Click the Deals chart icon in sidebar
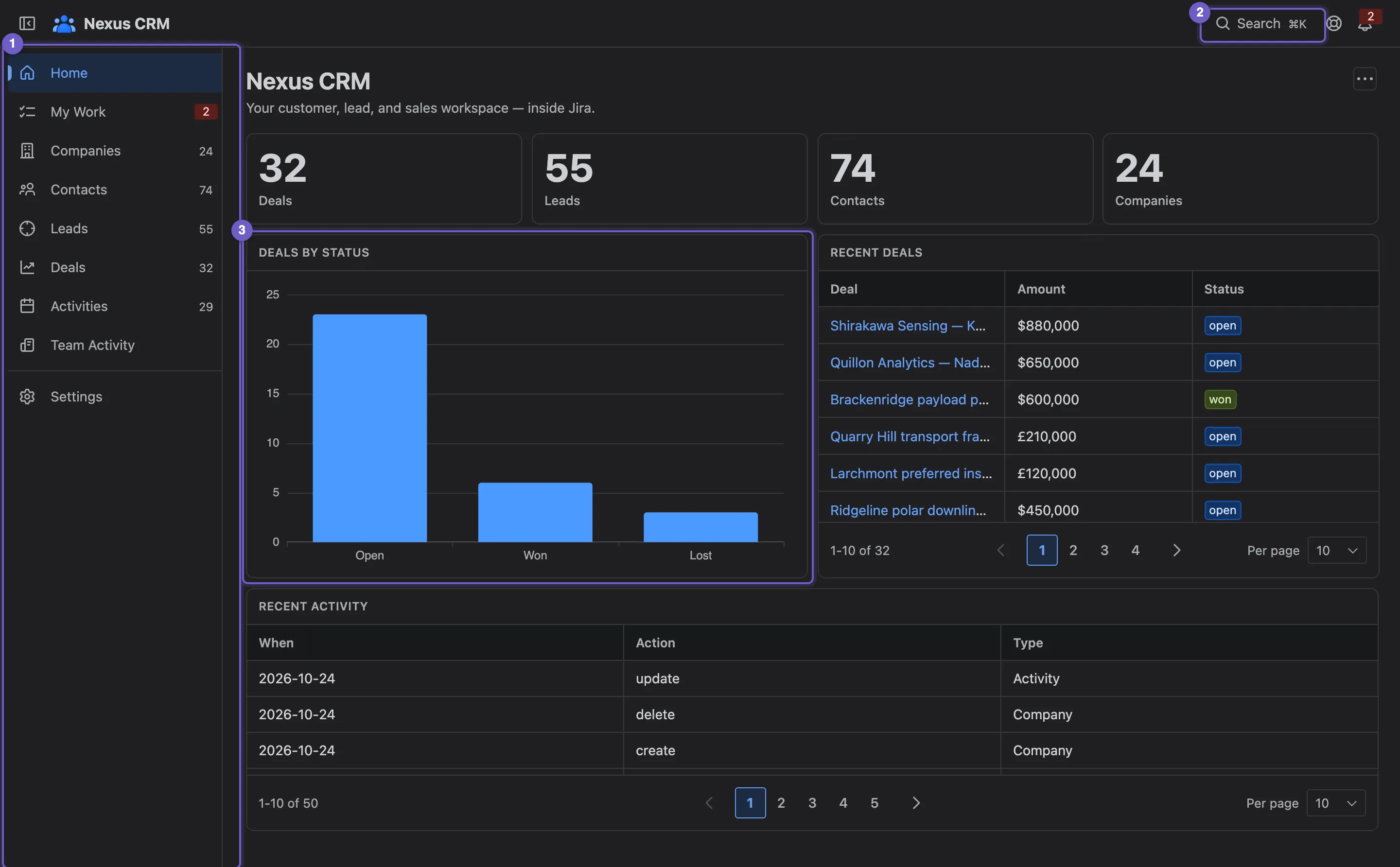Image resolution: width=1400 pixels, height=867 pixels. pyautogui.click(x=27, y=268)
